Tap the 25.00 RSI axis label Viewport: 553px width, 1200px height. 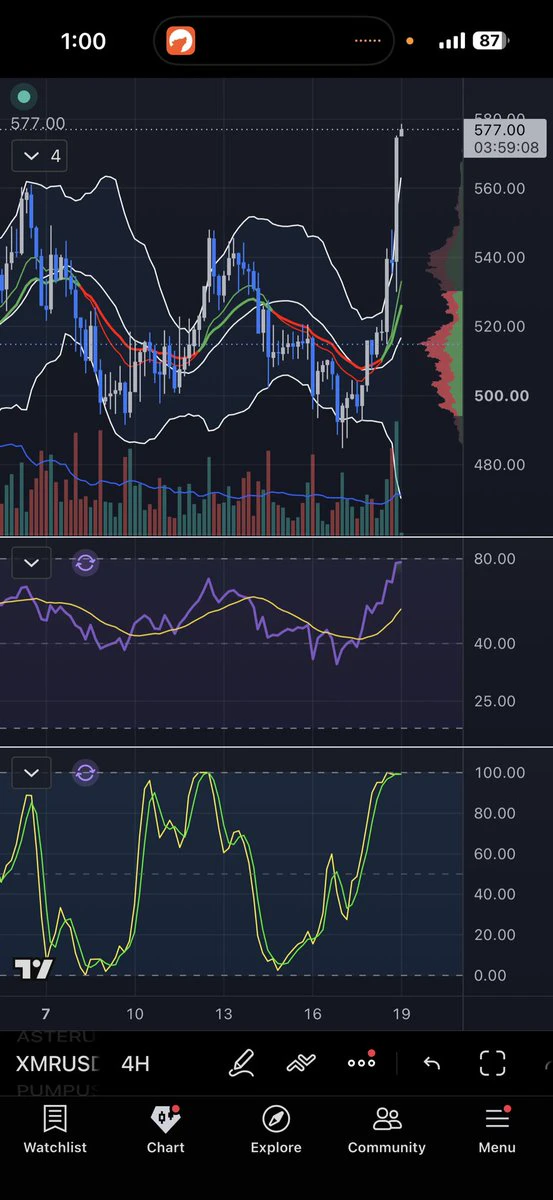pyautogui.click(x=495, y=700)
